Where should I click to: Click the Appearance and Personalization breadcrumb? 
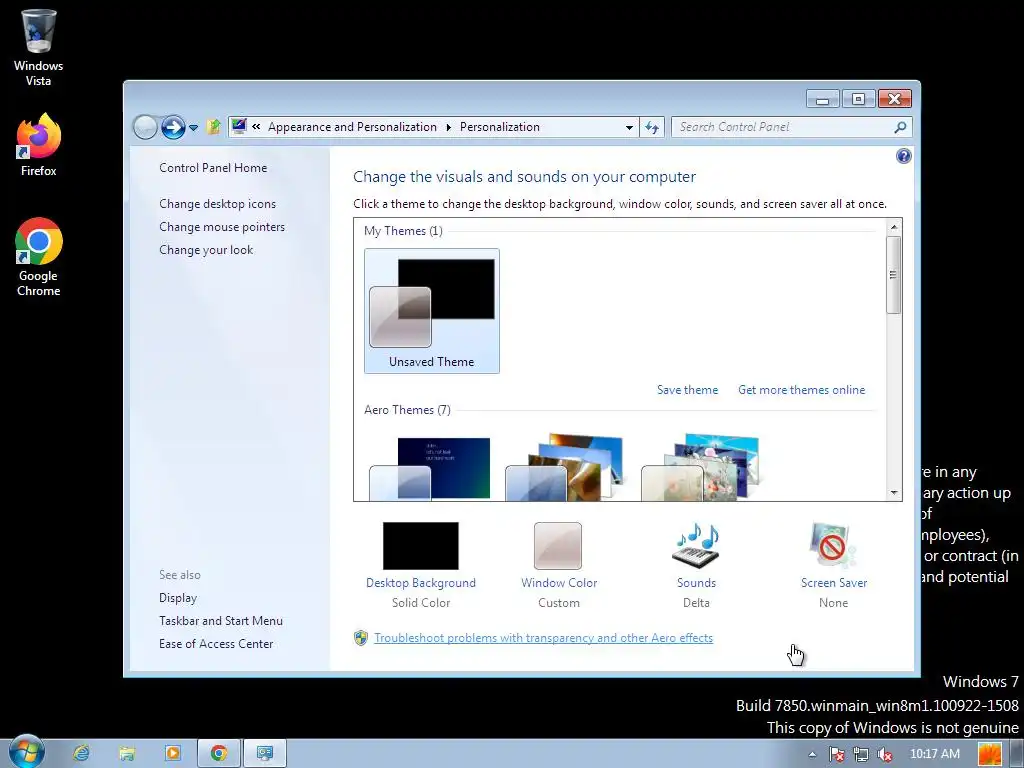pos(352,127)
